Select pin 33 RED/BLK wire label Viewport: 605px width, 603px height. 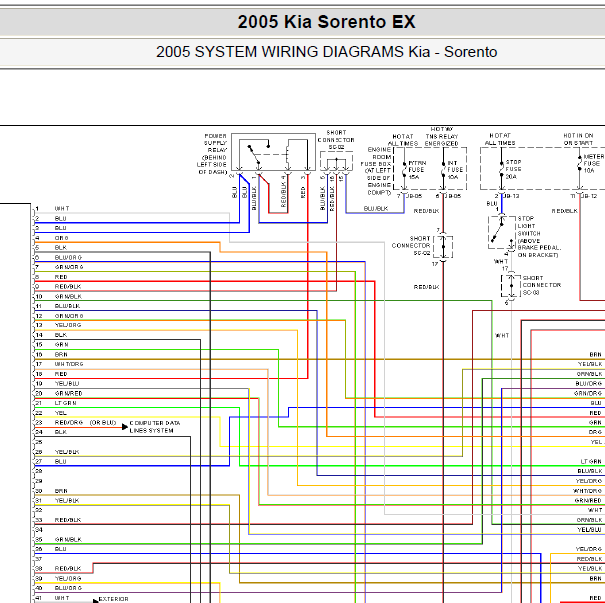pos(68,520)
